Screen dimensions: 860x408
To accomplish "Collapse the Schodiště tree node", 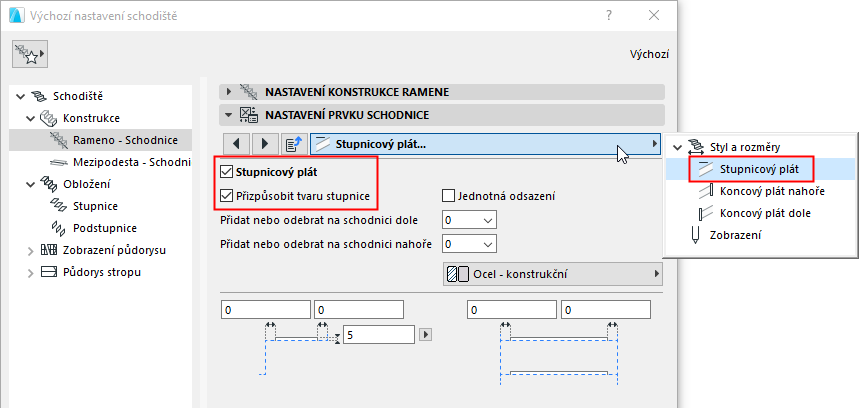I will [x=21, y=97].
